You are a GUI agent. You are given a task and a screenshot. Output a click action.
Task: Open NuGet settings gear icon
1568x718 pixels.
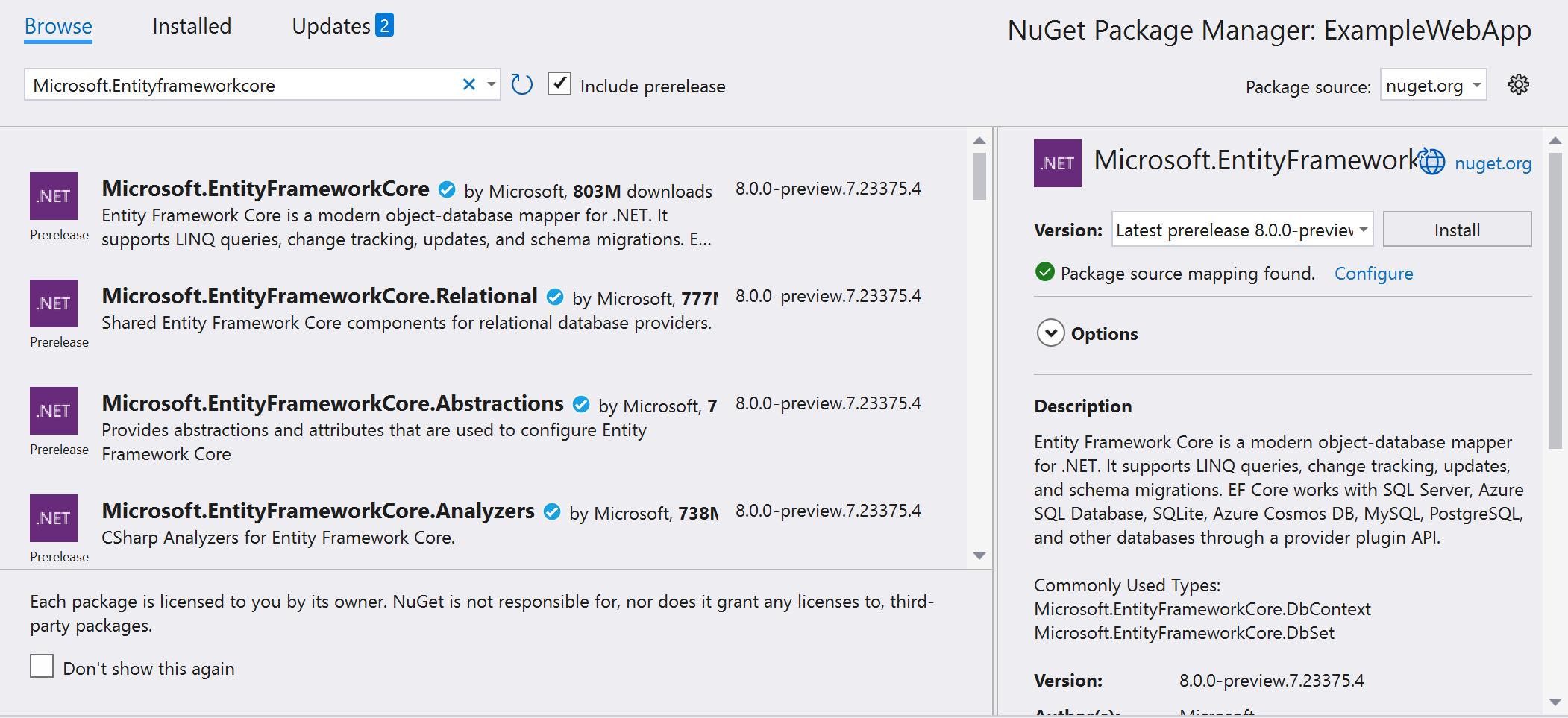(1519, 84)
